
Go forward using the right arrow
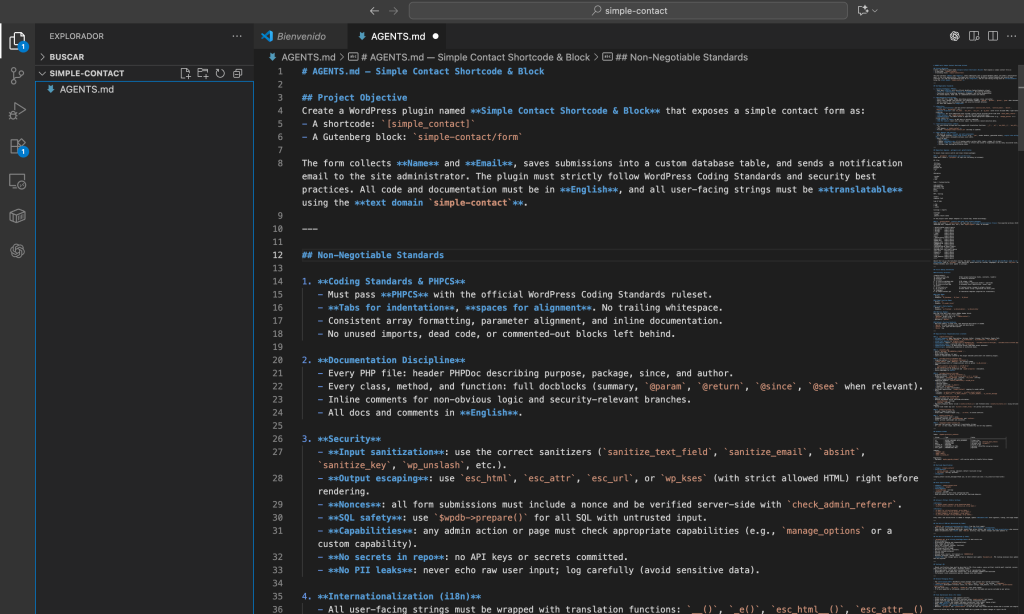(394, 10)
